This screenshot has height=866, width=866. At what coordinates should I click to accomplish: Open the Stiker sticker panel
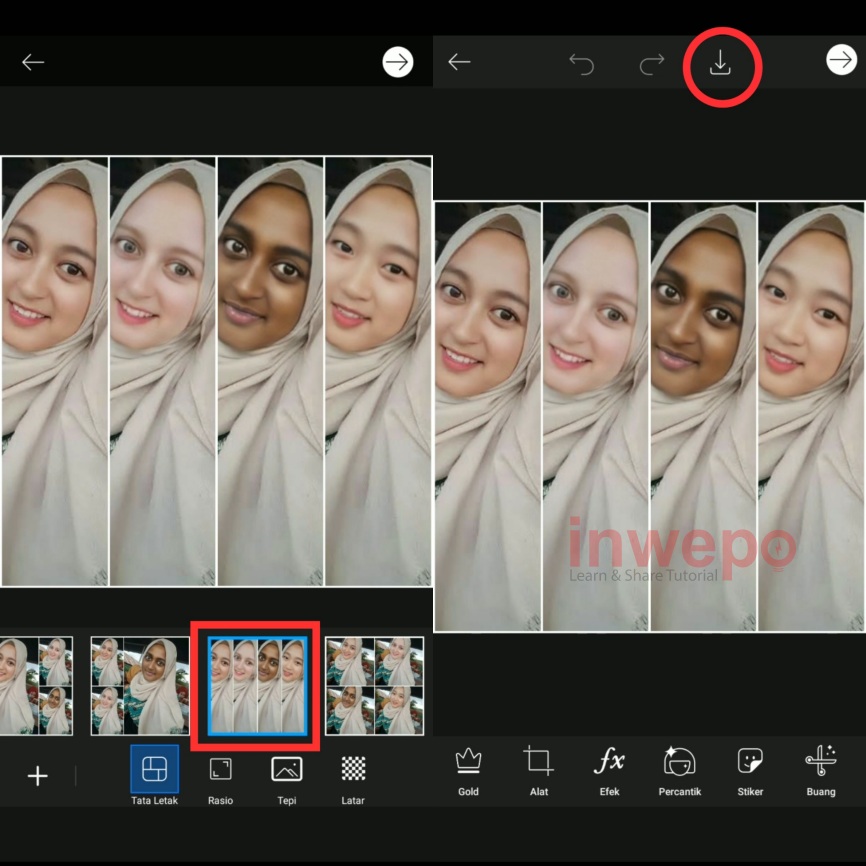pos(750,770)
